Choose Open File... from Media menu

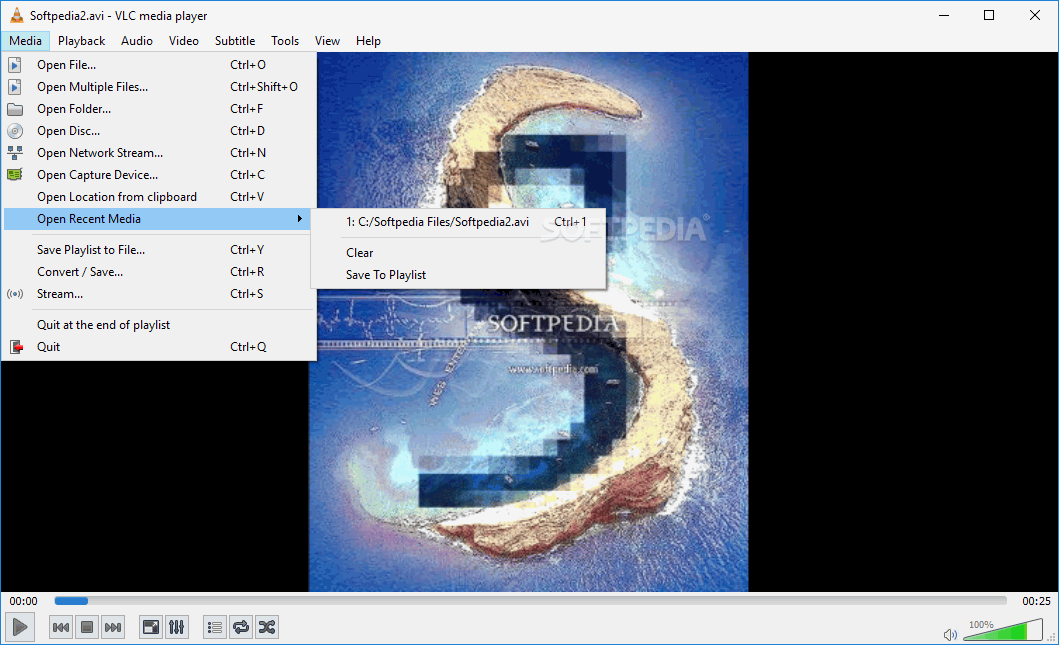coord(159,65)
